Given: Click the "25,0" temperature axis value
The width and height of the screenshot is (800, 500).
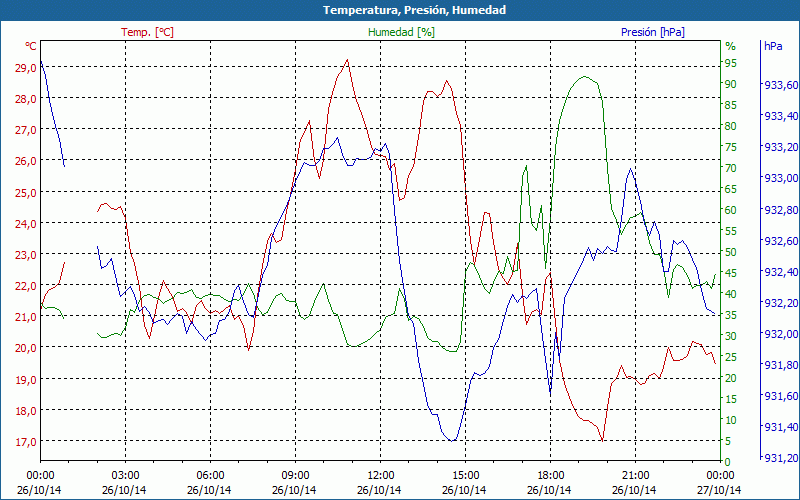Looking at the screenshot, I should point(27,192).
